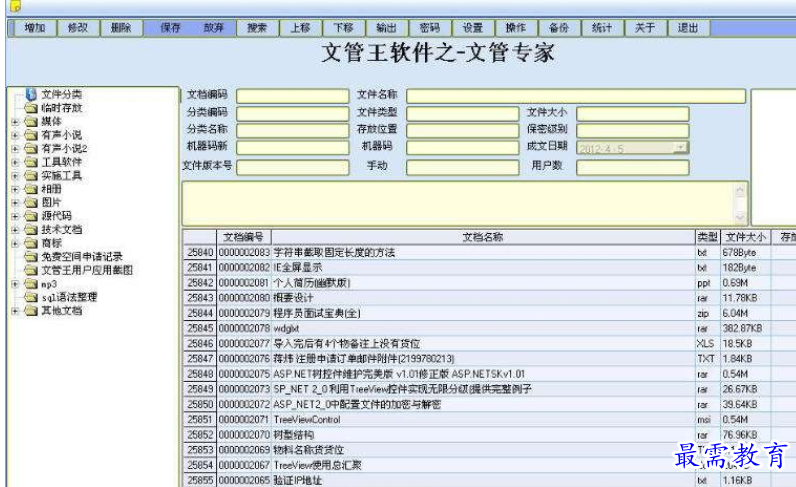
Task: Click the sql语法整理 folder icon
Action: 31,297
